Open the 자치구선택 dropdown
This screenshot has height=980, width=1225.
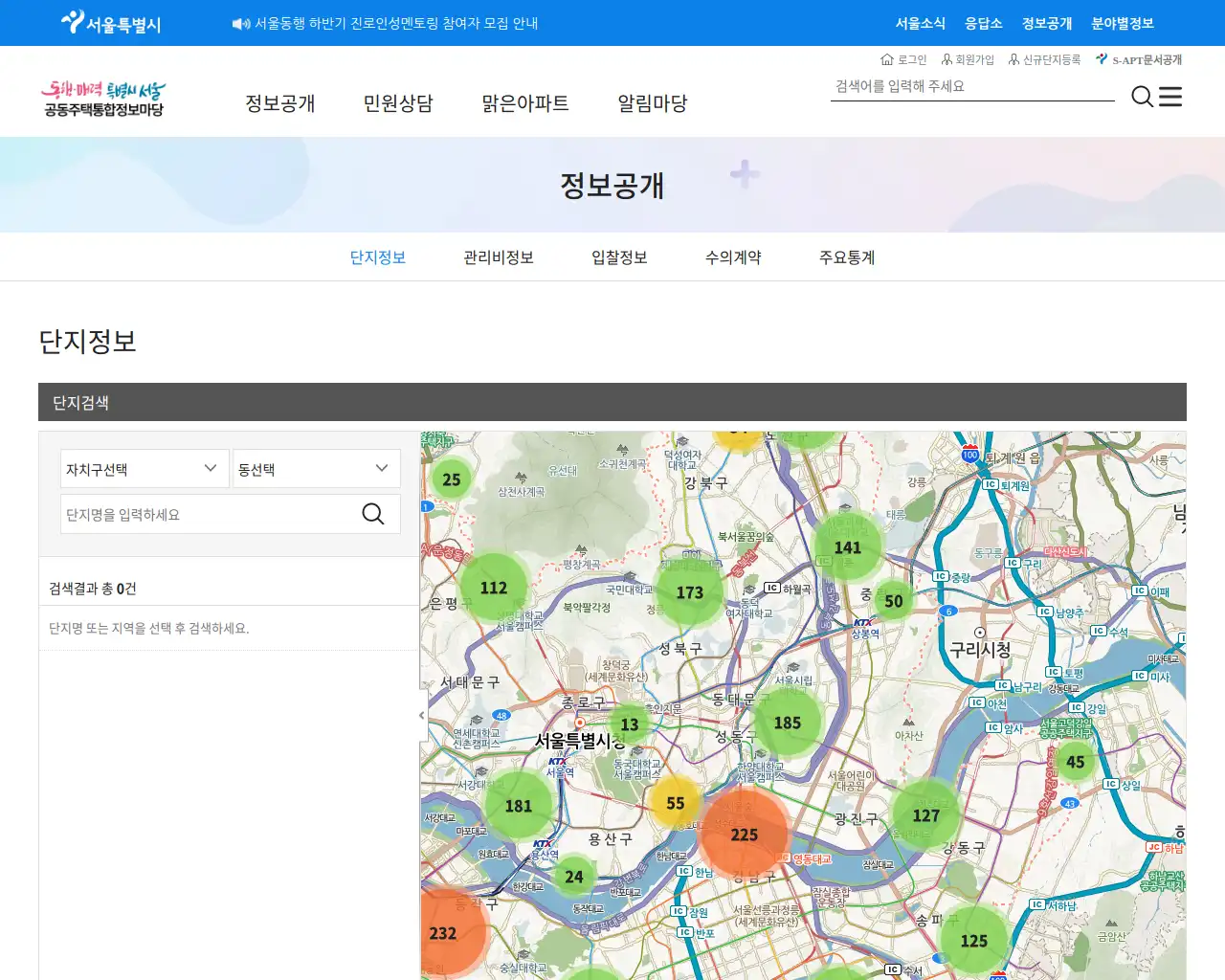pyautogui.click(x=144, y=468)
